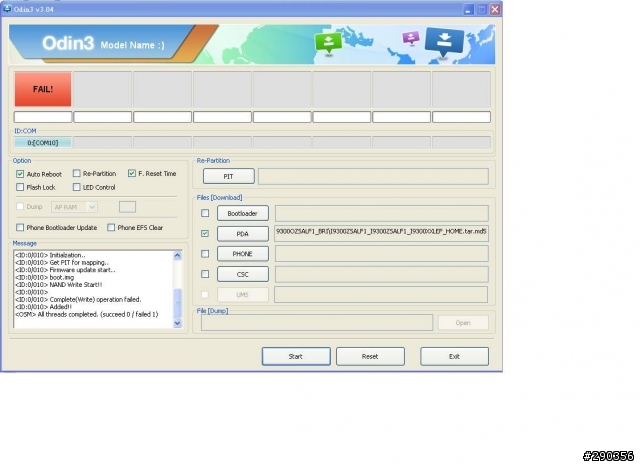Click the 'Added!!' log line
This screenshot has height=464, width=640.
click(x=43, y=307)
